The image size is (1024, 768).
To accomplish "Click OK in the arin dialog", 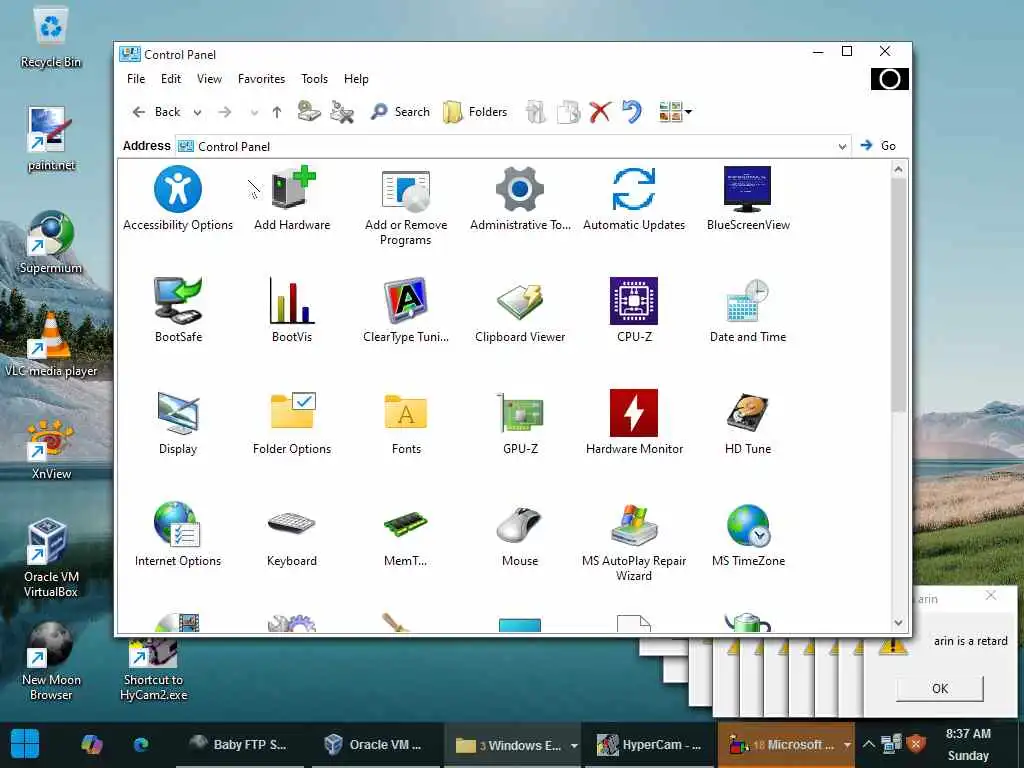I will [940, 688].
